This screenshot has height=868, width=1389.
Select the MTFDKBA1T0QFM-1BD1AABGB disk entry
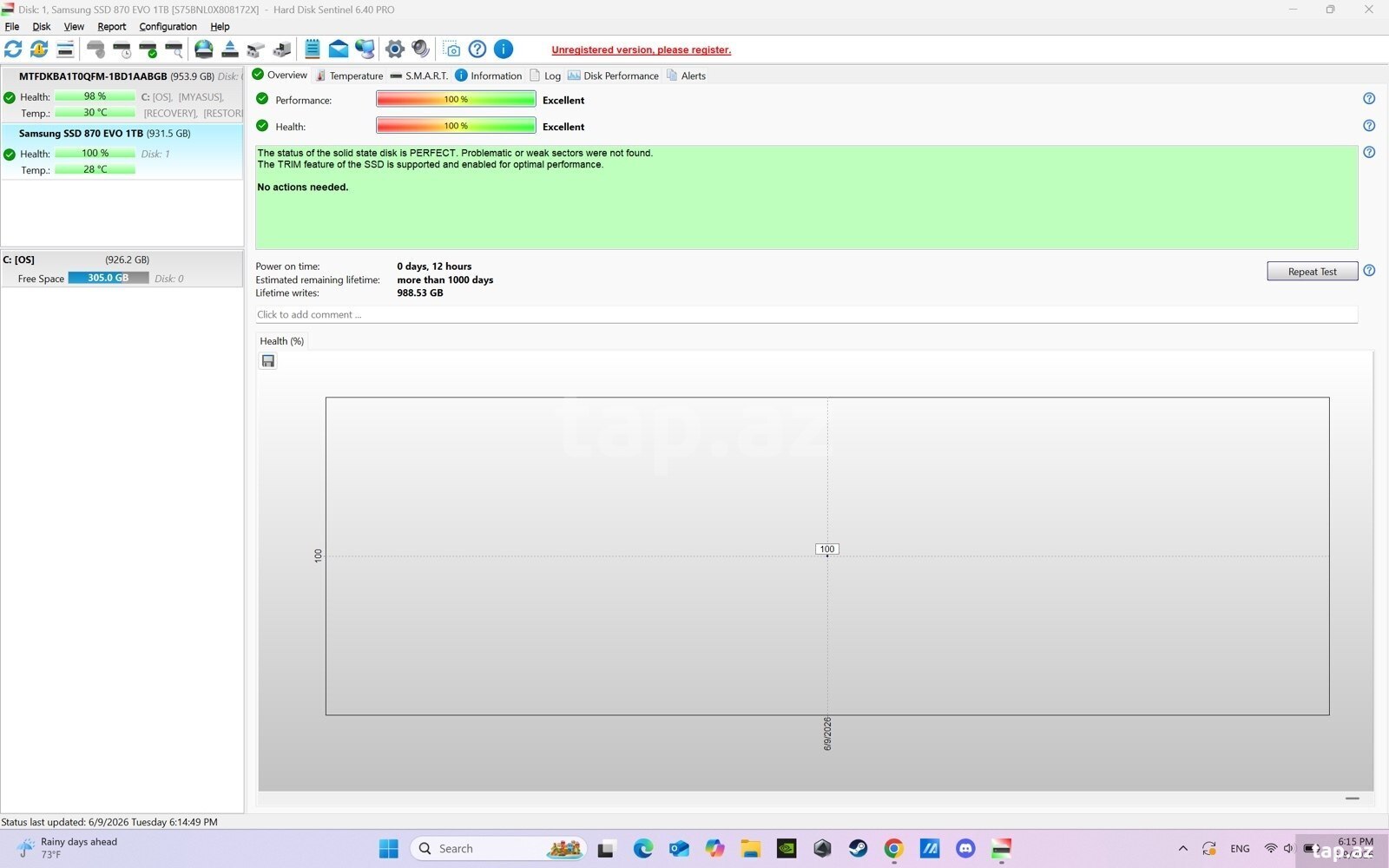coord(122,95)
